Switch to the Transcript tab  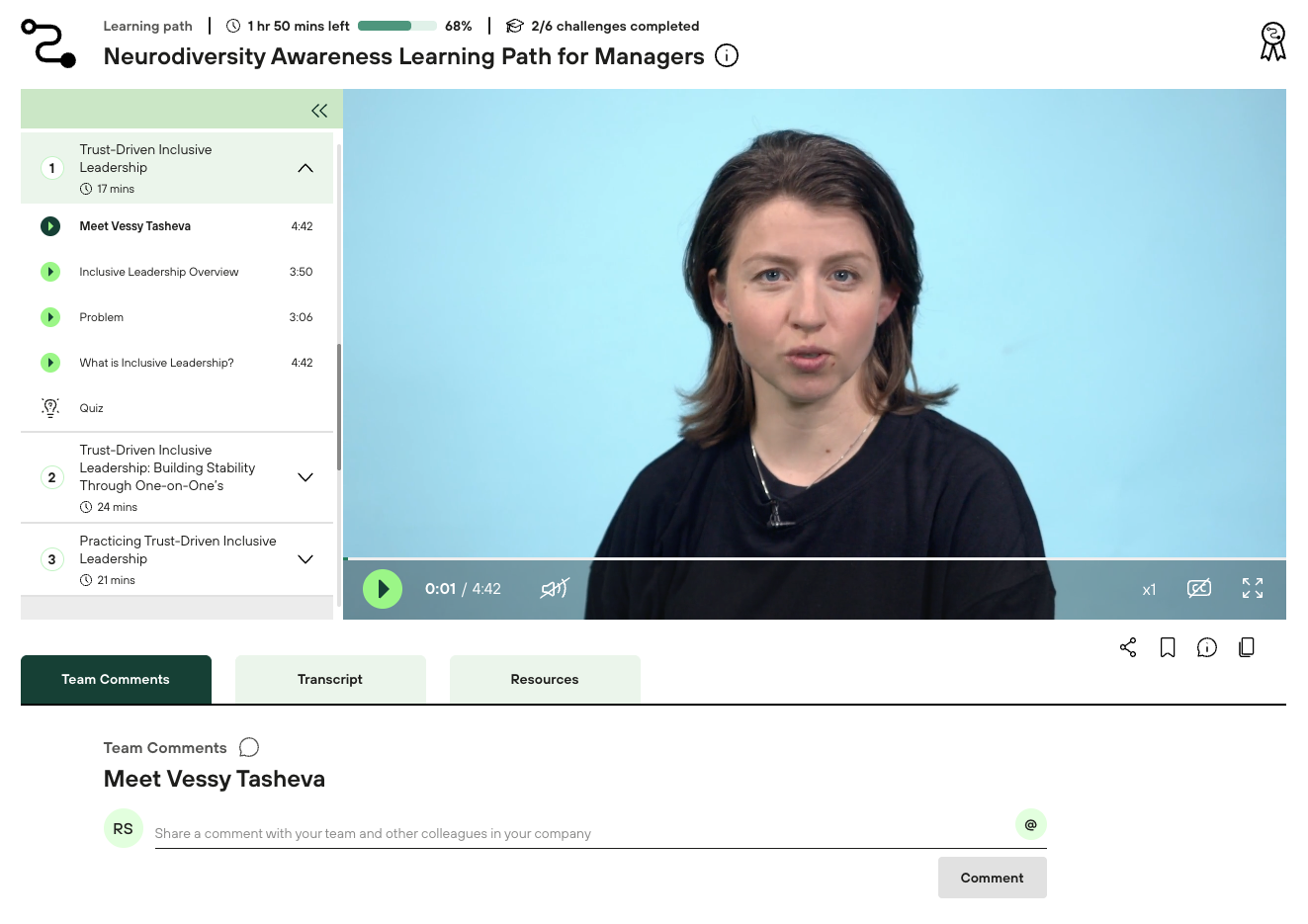click(330, 680)
